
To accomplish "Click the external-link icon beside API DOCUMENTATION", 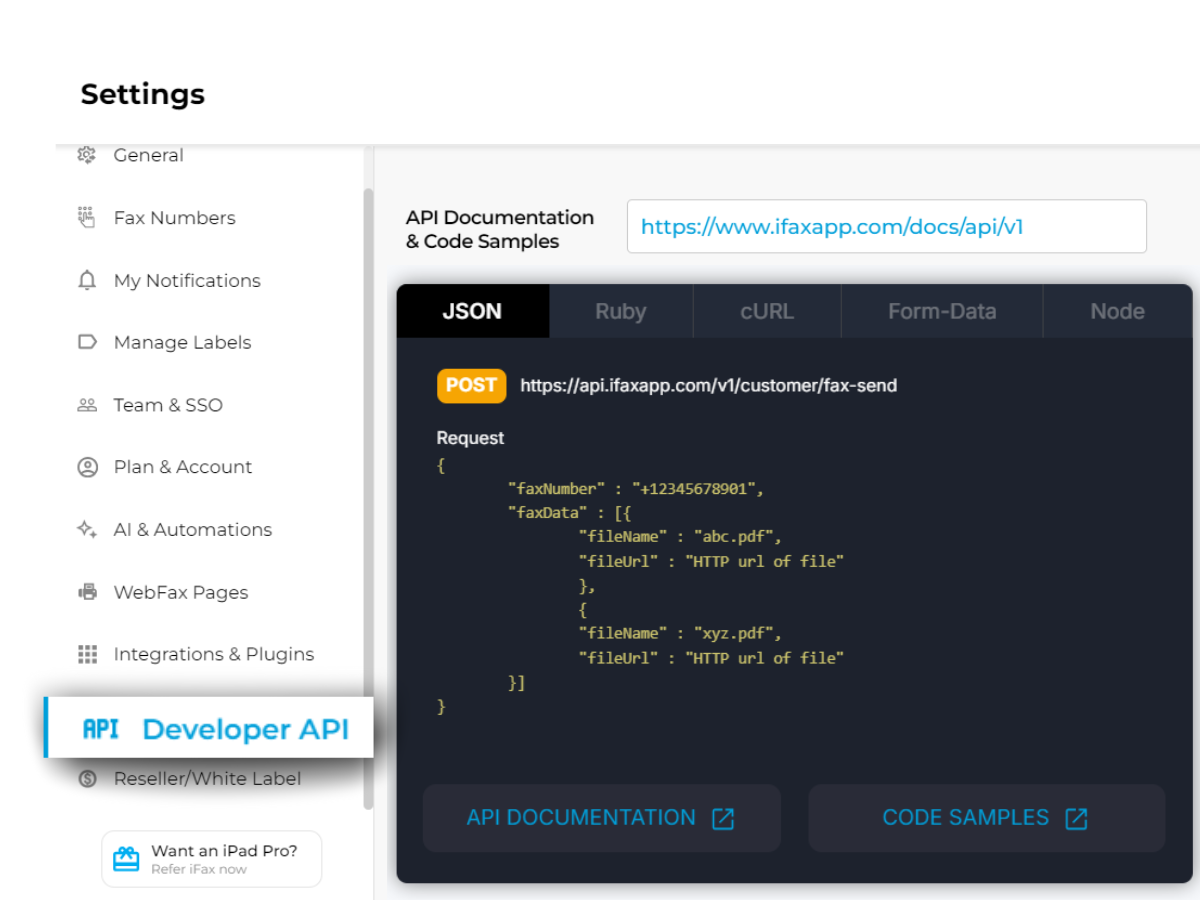I will tap(723, 818).
